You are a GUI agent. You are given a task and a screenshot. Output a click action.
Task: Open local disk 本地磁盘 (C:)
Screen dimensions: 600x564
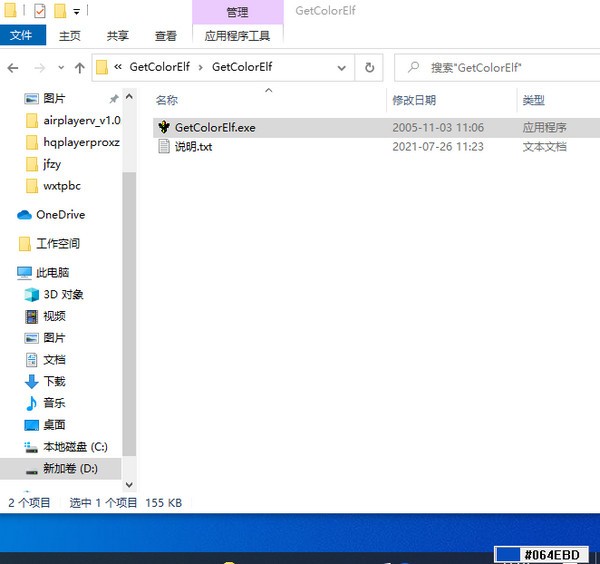tap(74, 447)
